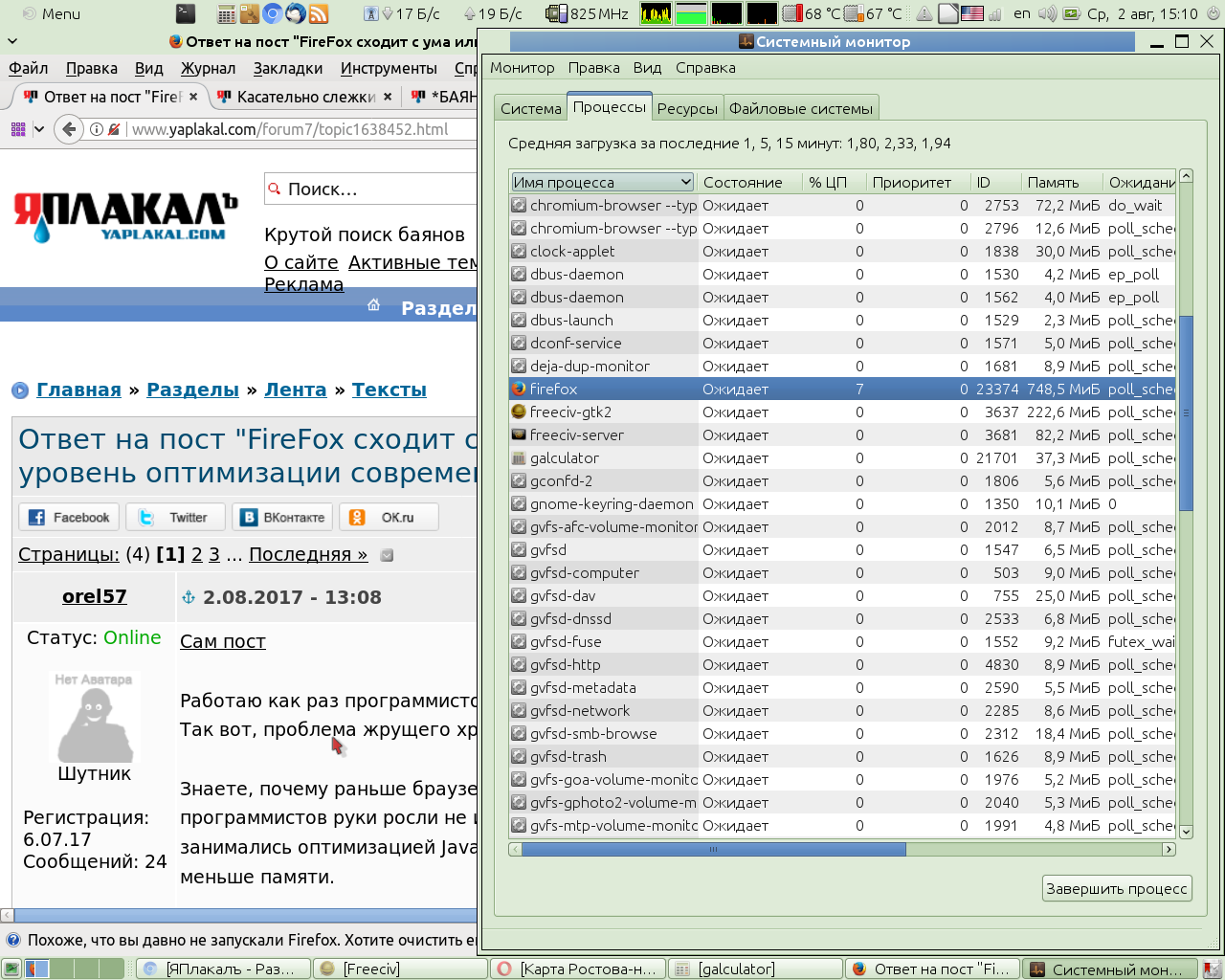The height and width of the screenshot is (980, 1225).
Task: Select the 'freeciv-server' process row
Action: pos(842,434)
